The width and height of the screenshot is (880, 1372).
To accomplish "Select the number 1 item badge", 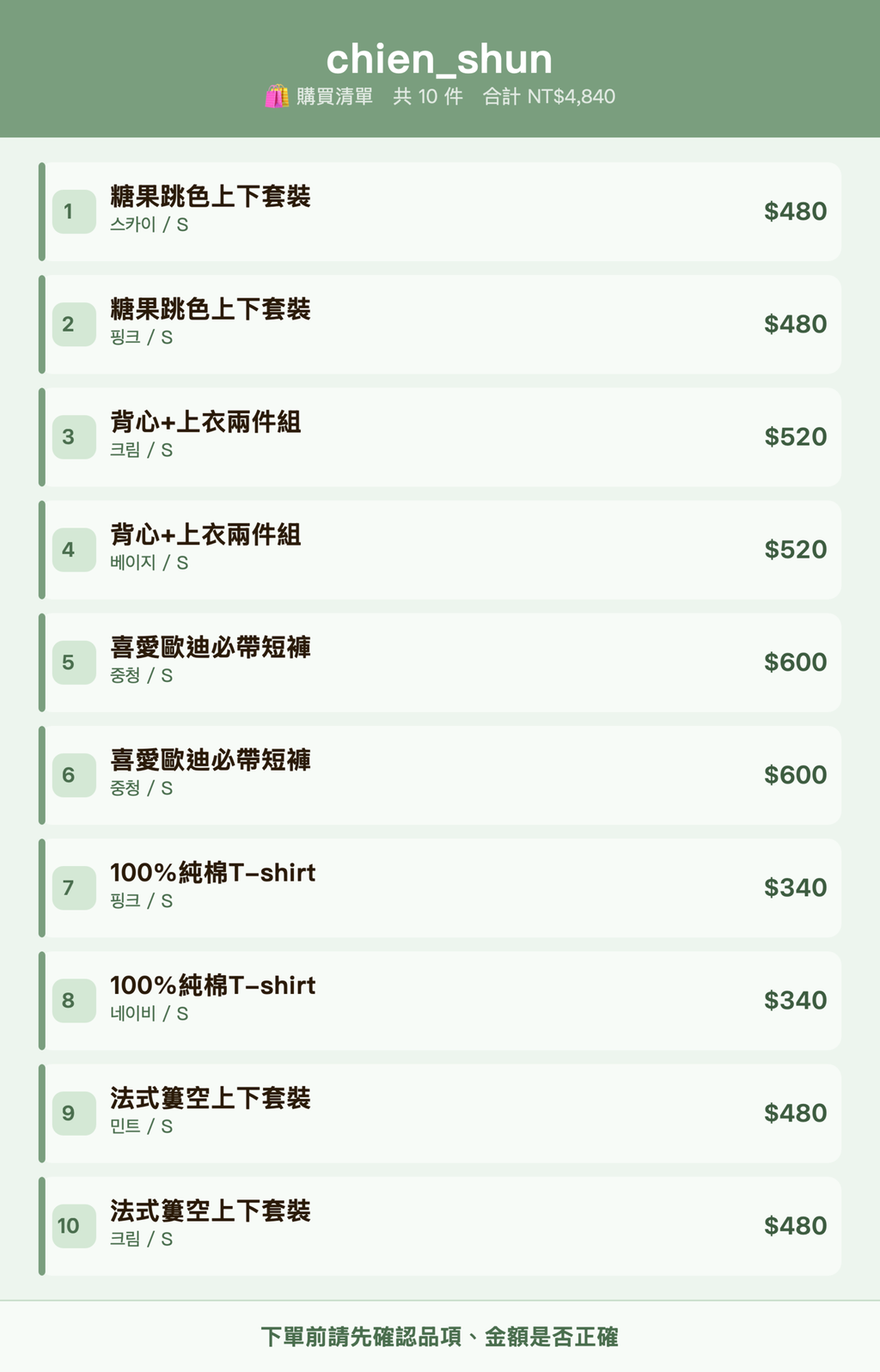I will (x=74, y=211).
